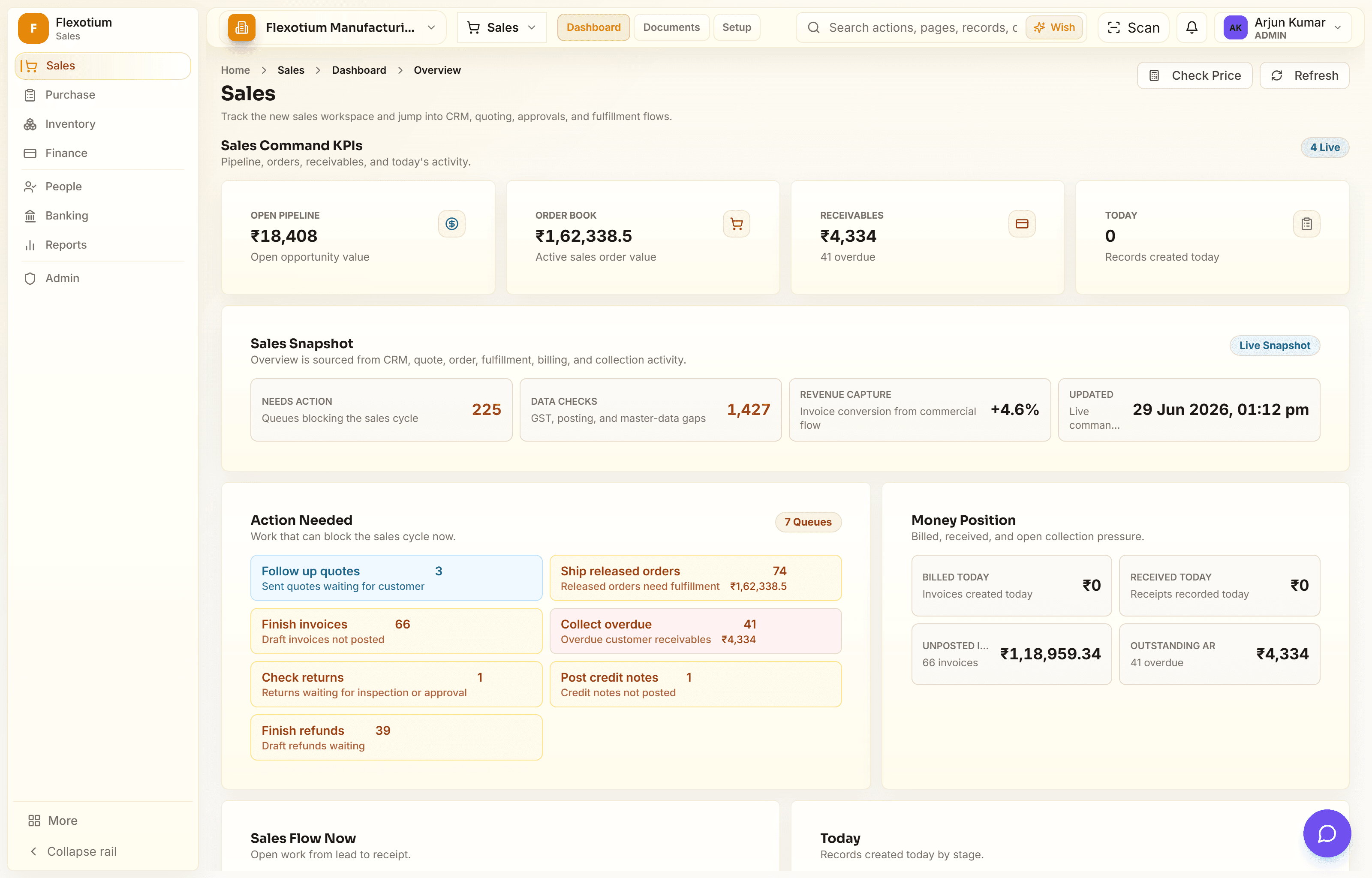This screenshot has height=878, width=1372.
Task: Click the Open Pipeline dollar icon
Action: click(451, 223)
